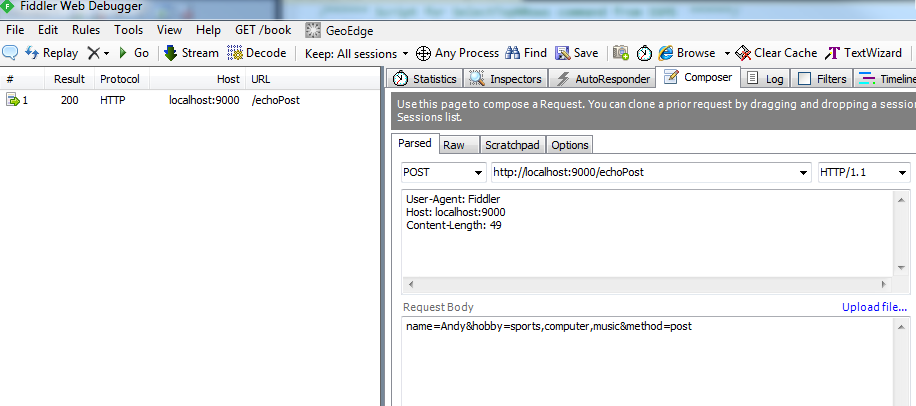
Task: Click the Replay toolbar button
Action: click(x=51, y=53)
